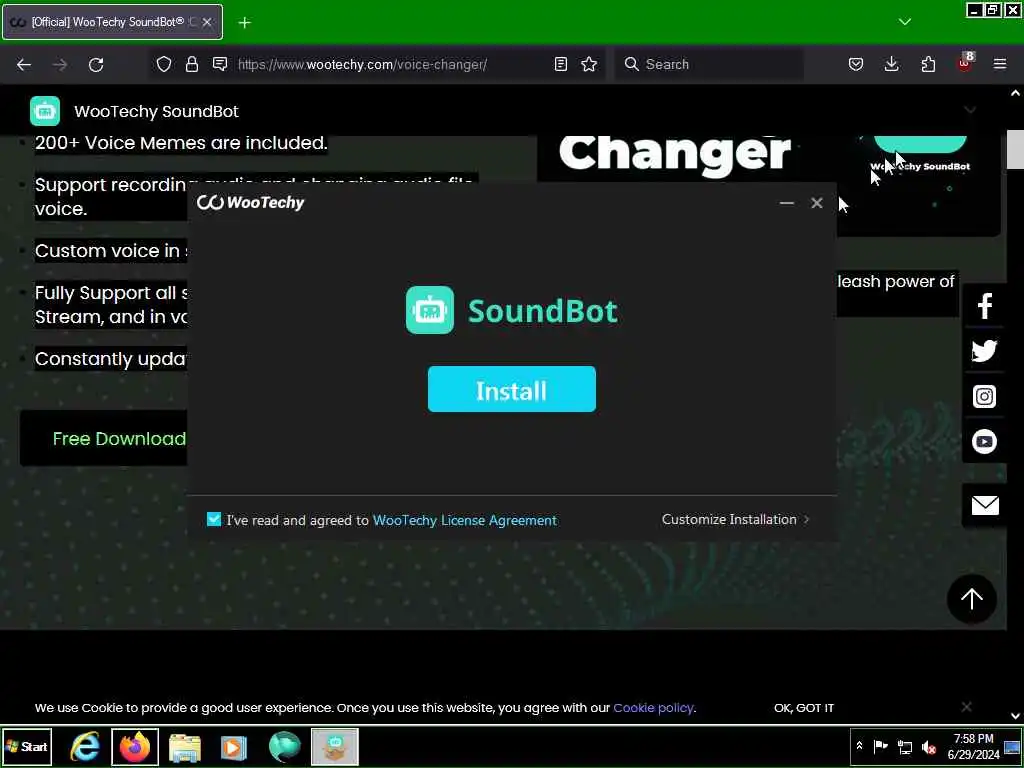Click the red extension badge icon
Viewport: 1024px width, 768px height.
pos(965,63)
